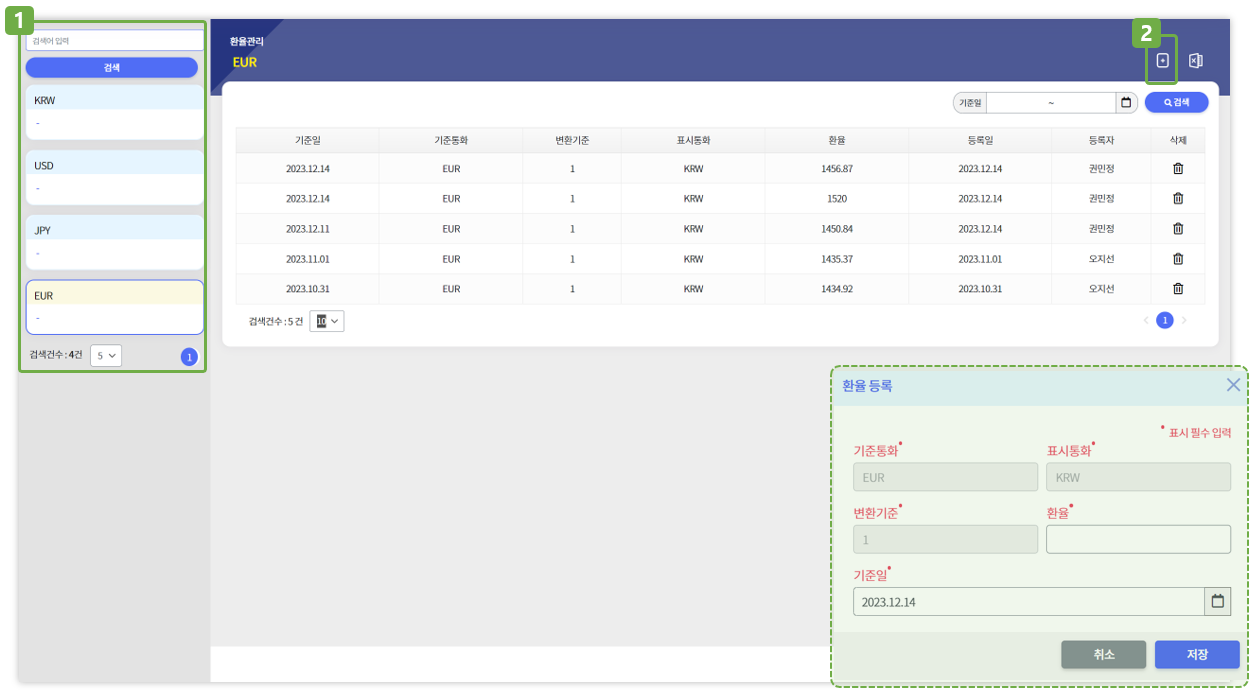
Task: Click the 등록일 column header
Action: point(980,140)
